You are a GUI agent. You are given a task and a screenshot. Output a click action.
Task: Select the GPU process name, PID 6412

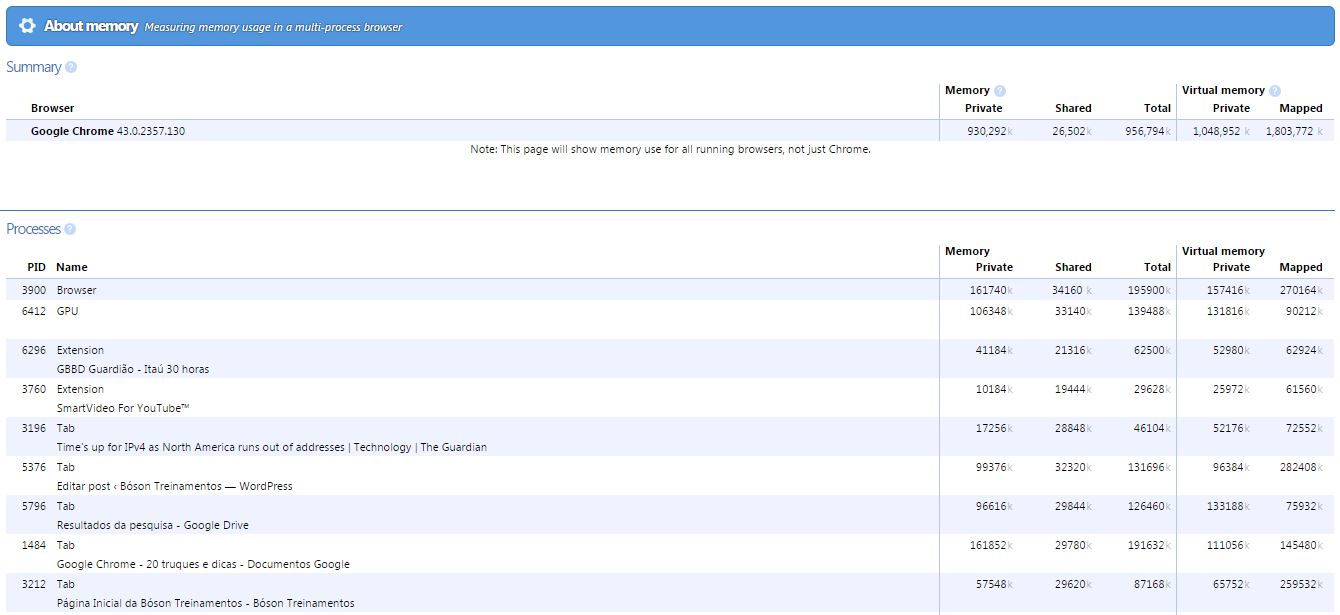pos(67,311)
